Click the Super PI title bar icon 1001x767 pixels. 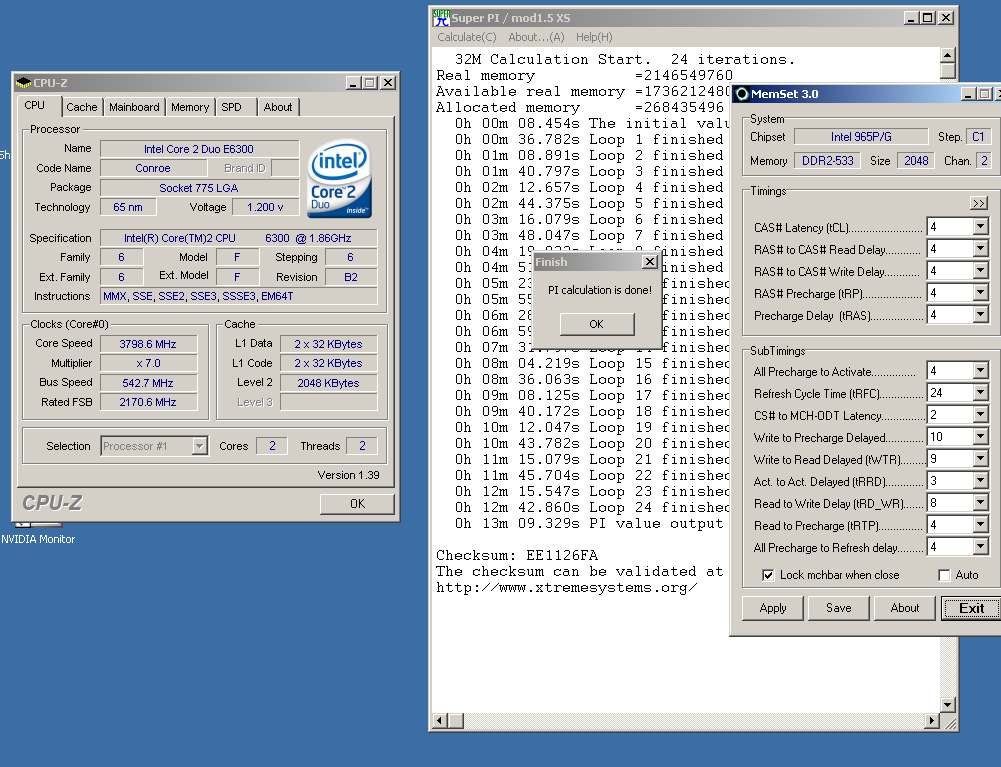pyautogui.click(x=441, y=18)
